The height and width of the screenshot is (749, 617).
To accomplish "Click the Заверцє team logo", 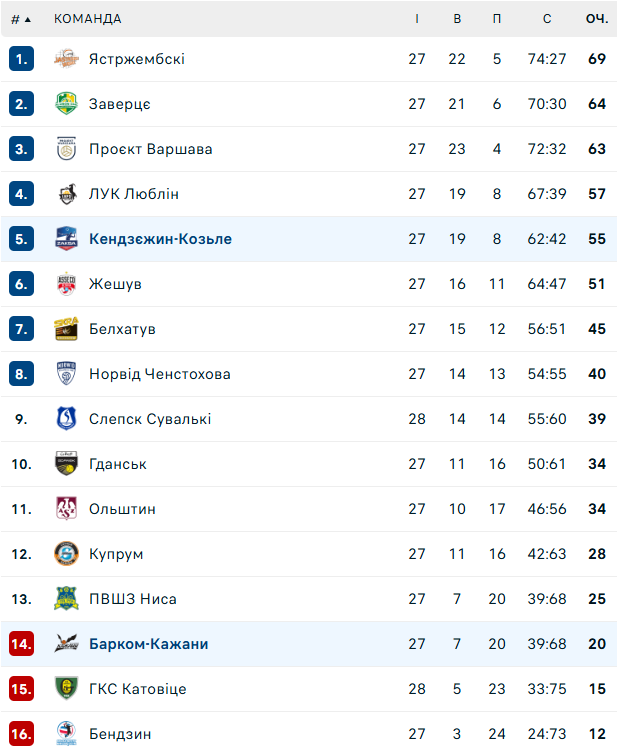I will click(x=65, y=104).
